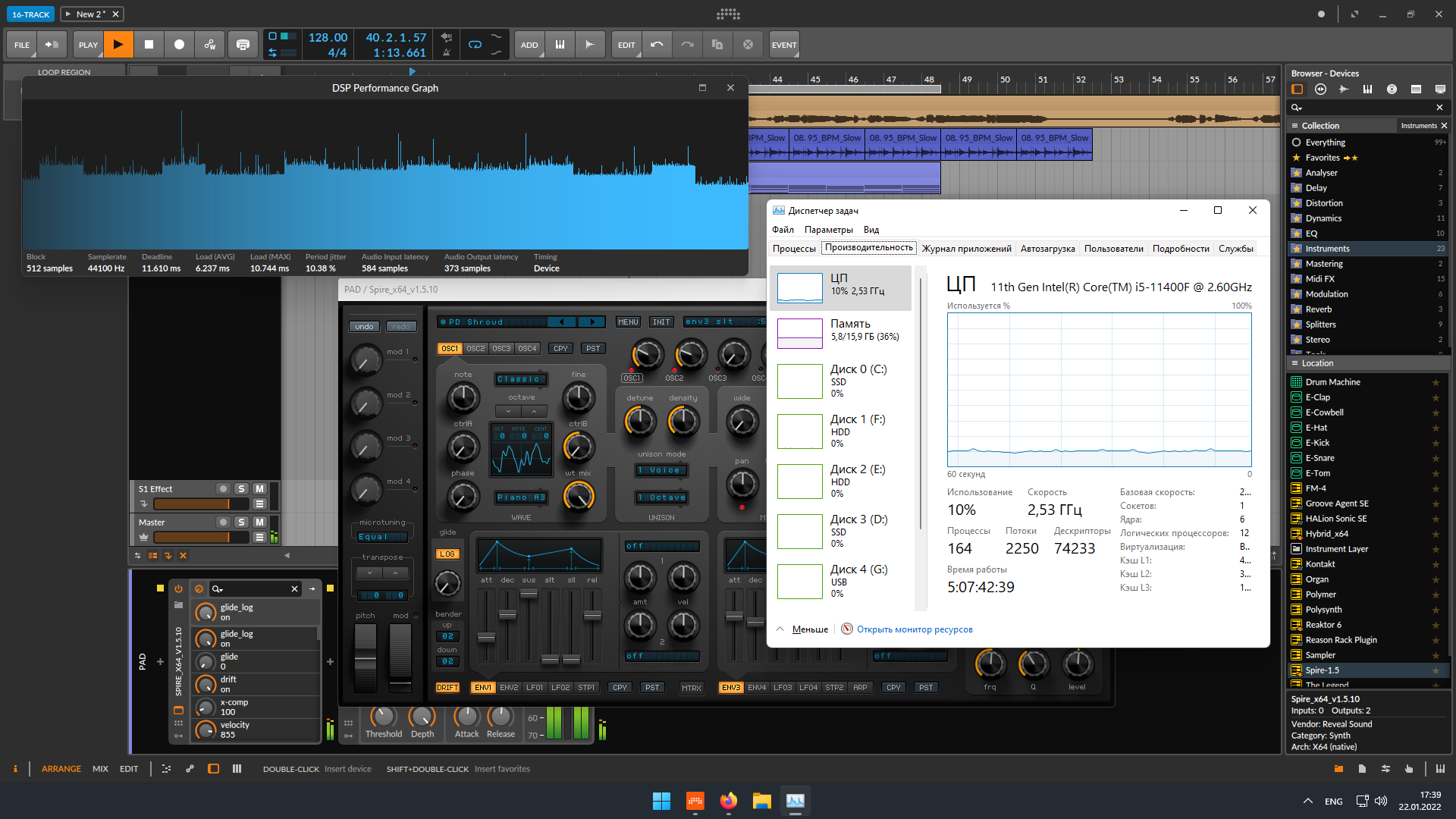Open the Samples browser waveform icon
This screenshot has height=819, width=1456.
[1344, 89]
